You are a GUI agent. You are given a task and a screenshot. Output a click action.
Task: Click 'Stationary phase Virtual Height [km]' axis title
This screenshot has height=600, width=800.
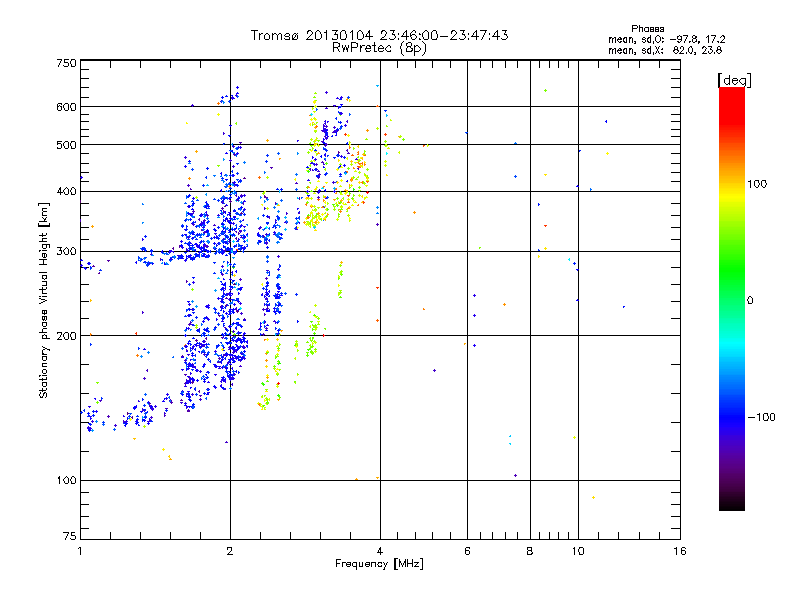pyautogui.click(x=44, y=300)
